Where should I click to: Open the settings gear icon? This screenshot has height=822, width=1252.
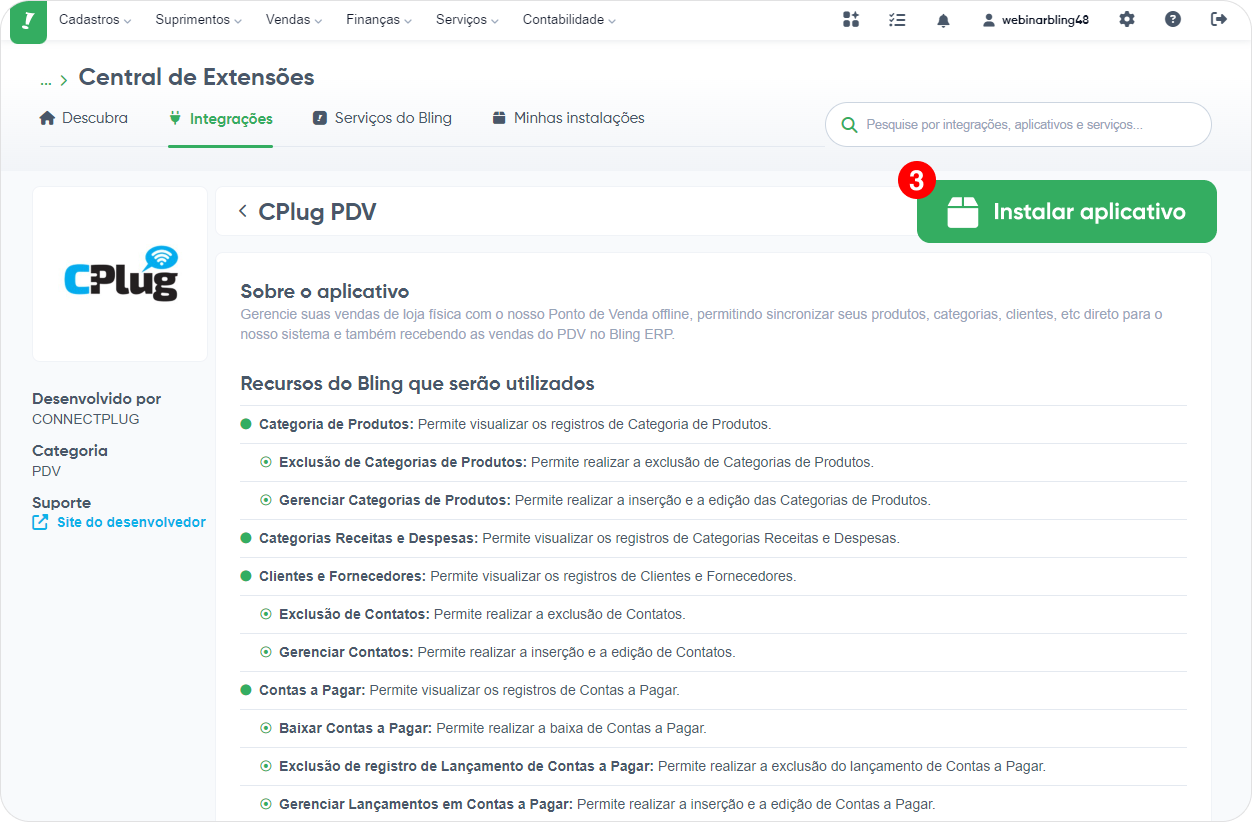(1127, 19)
